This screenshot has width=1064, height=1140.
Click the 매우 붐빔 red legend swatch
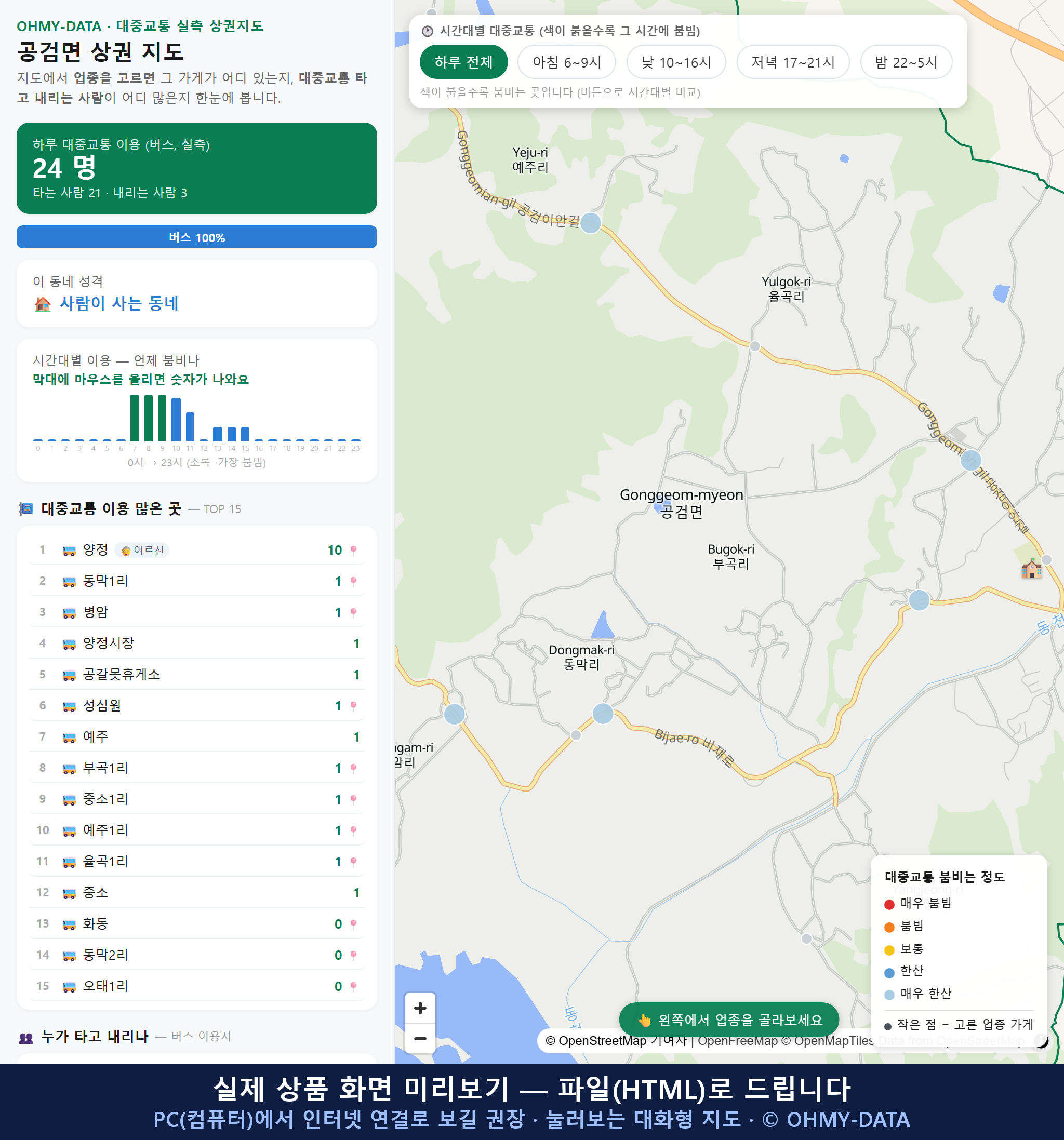point(889,904)
